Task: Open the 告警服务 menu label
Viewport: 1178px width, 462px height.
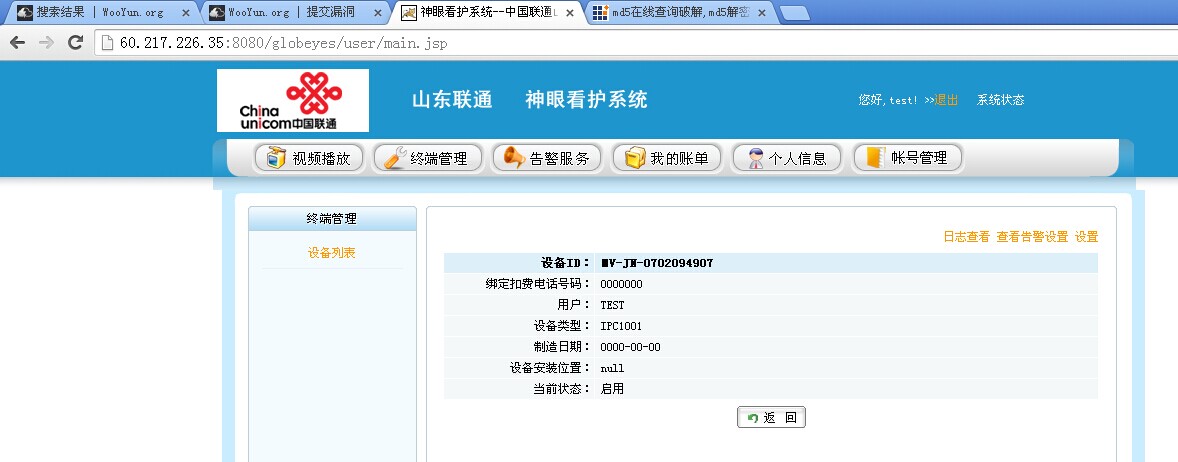Action: [x=560, y=159]
